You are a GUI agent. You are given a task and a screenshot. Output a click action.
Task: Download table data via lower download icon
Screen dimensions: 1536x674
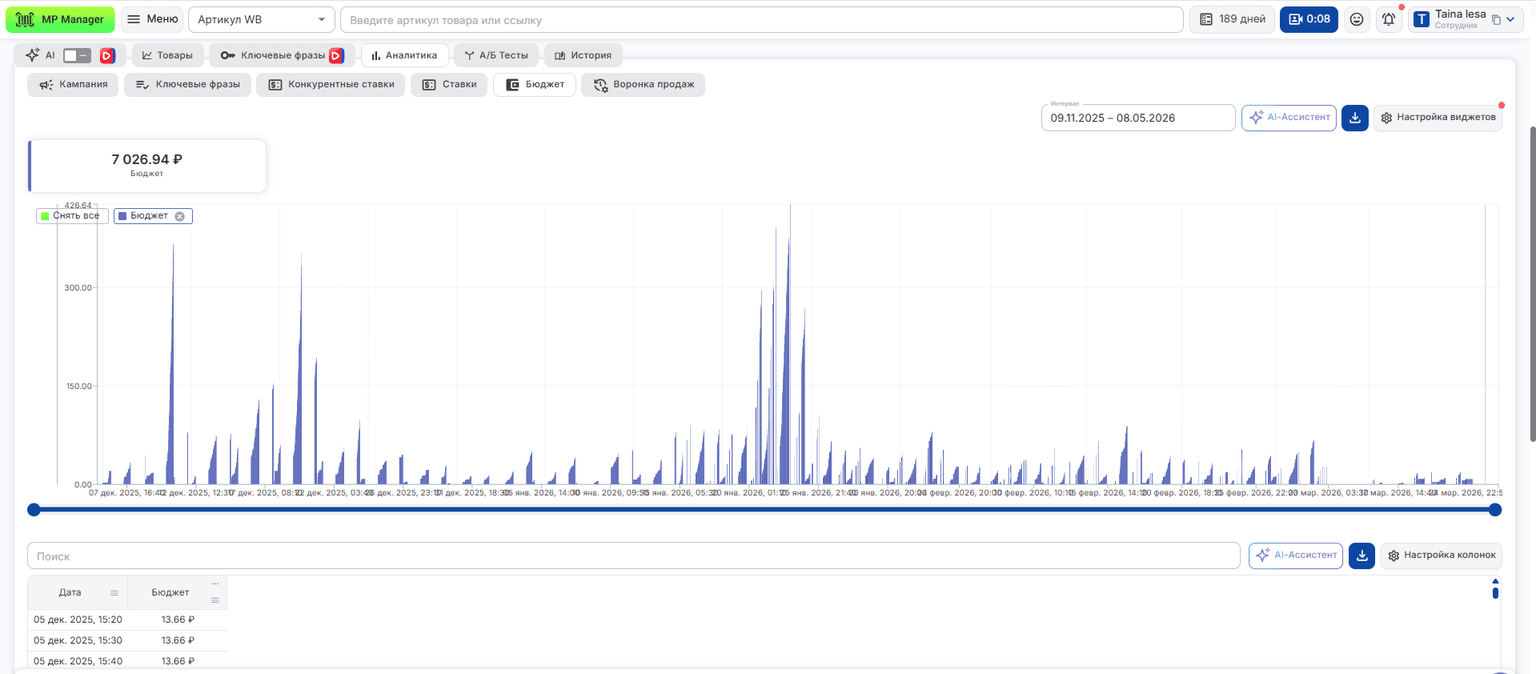1362,555
